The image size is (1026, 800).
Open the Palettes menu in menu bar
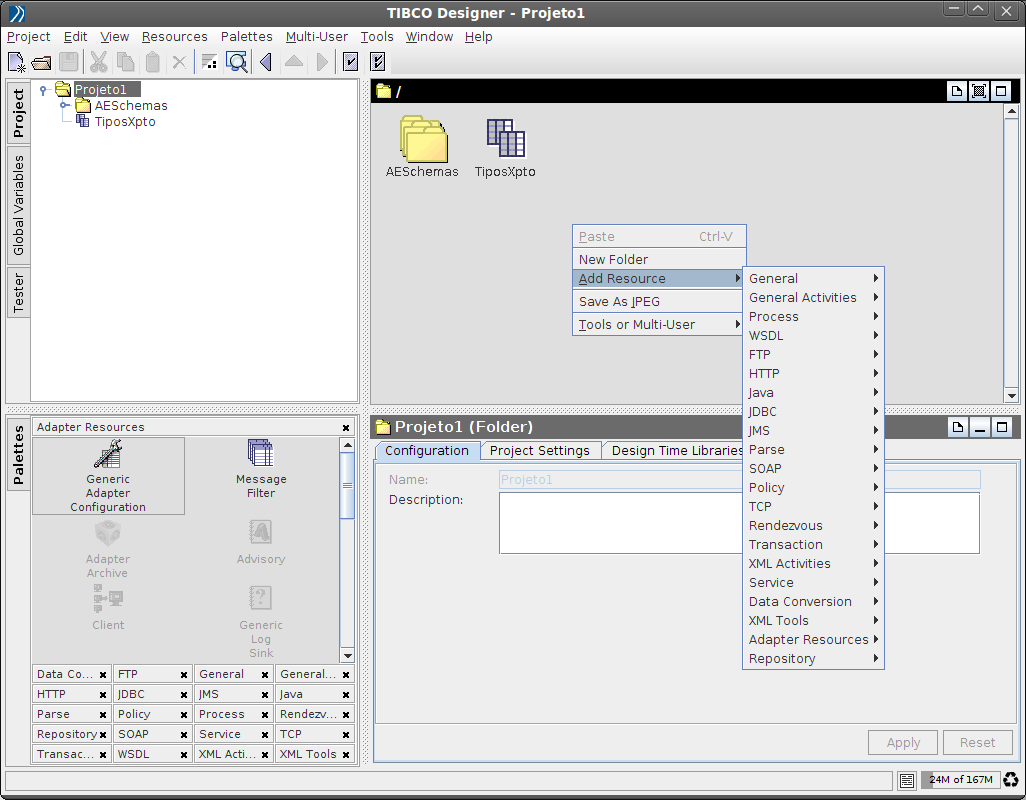tap(246, 37)
